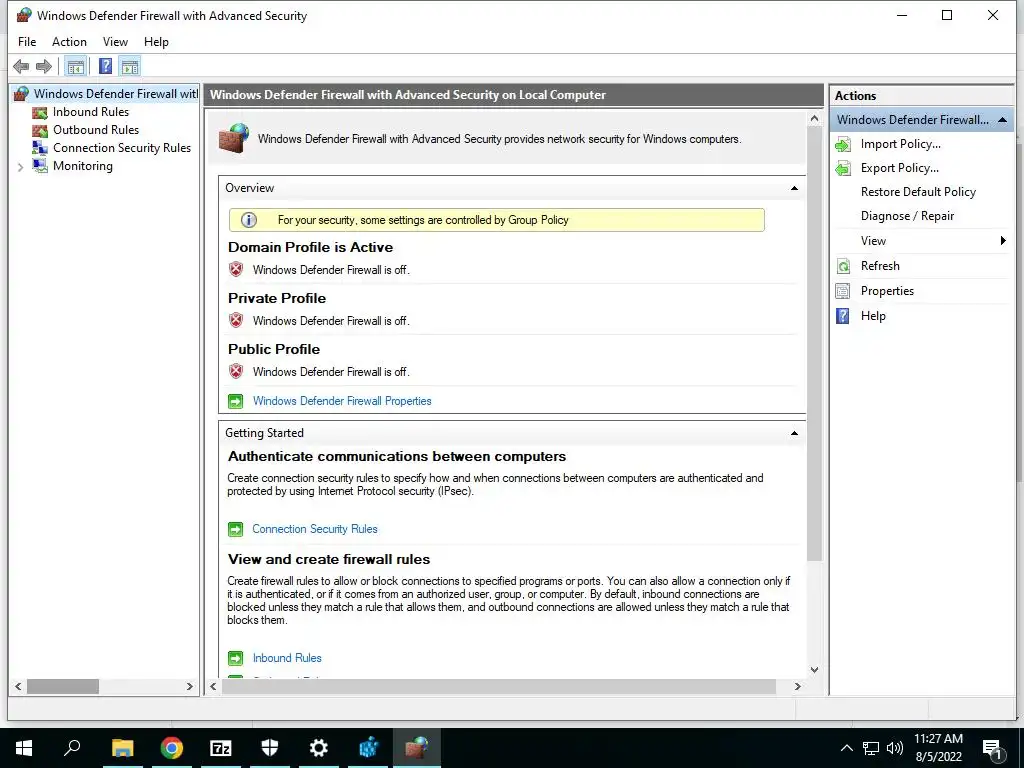Viewport: 1024px width, 768px height.
Task: Click the Refresh icon in Actions pane
Action: click(x=843, y=266)
